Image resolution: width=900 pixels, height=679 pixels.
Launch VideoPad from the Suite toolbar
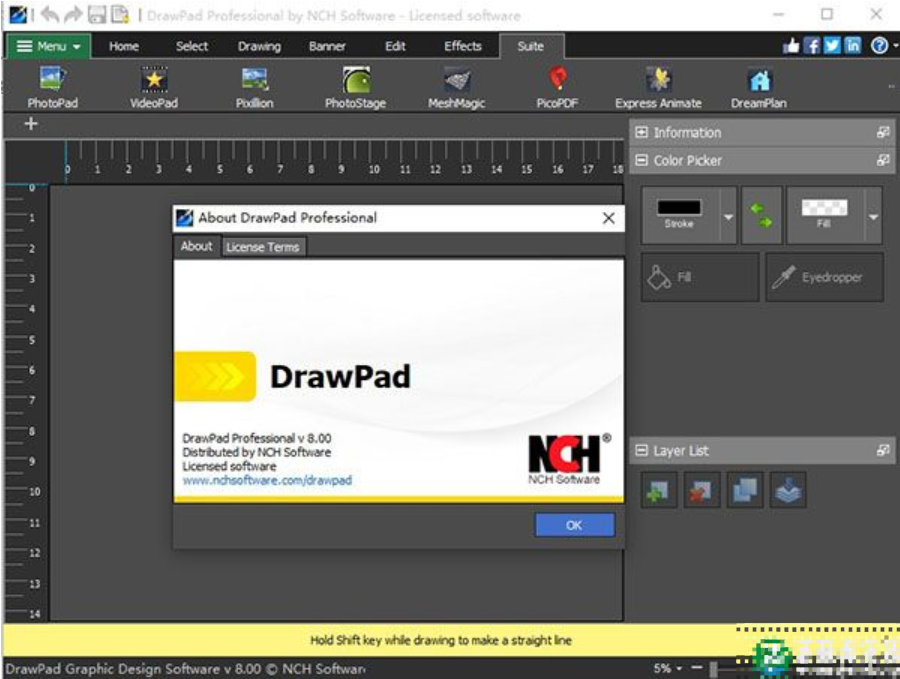point(154,88)
